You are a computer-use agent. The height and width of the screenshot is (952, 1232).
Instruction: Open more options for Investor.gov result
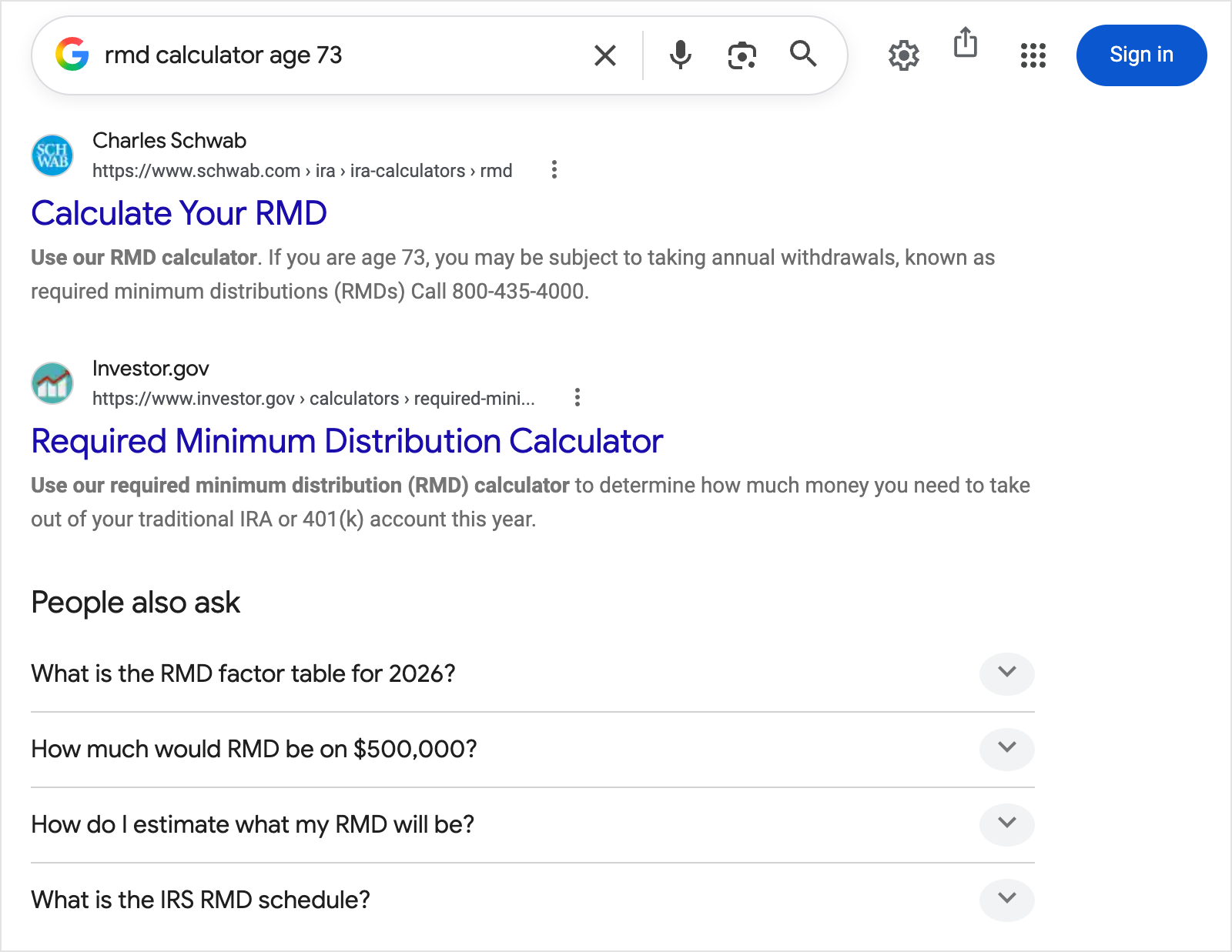(577, 398)
